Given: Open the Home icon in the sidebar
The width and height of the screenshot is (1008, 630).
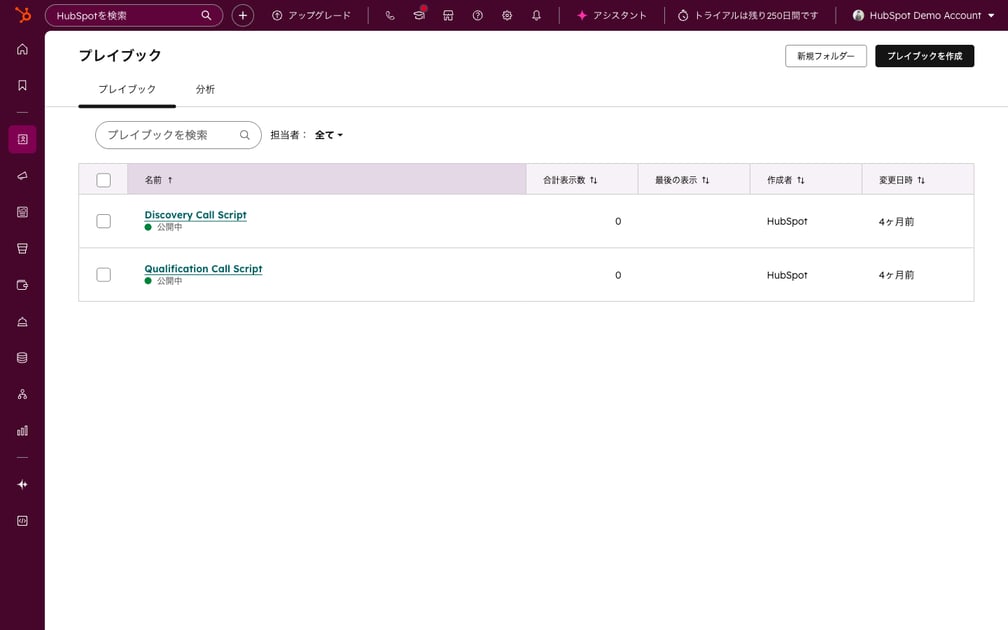Looking at the screenshot, I should 22,48.
